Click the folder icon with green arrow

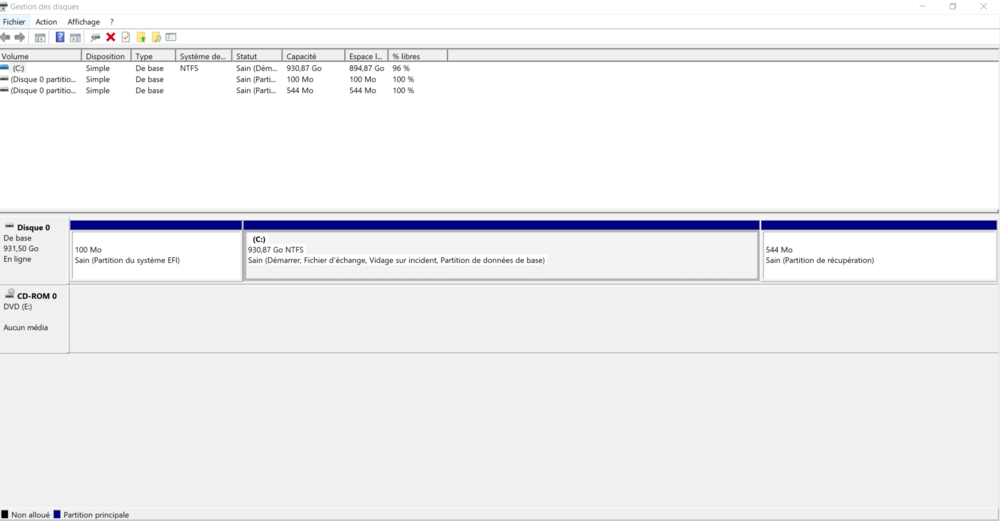[141, 37]
